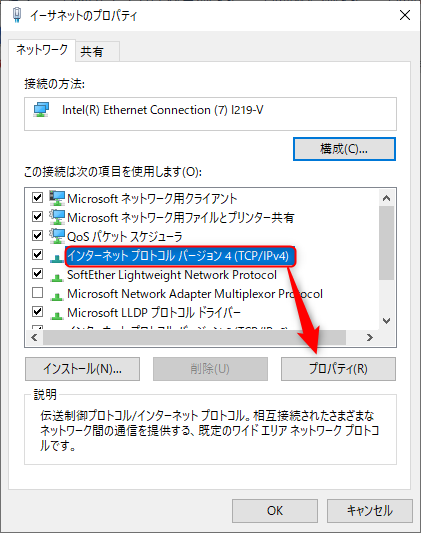Click the ファイルとプリンター共有 item icon

[57, 217]
